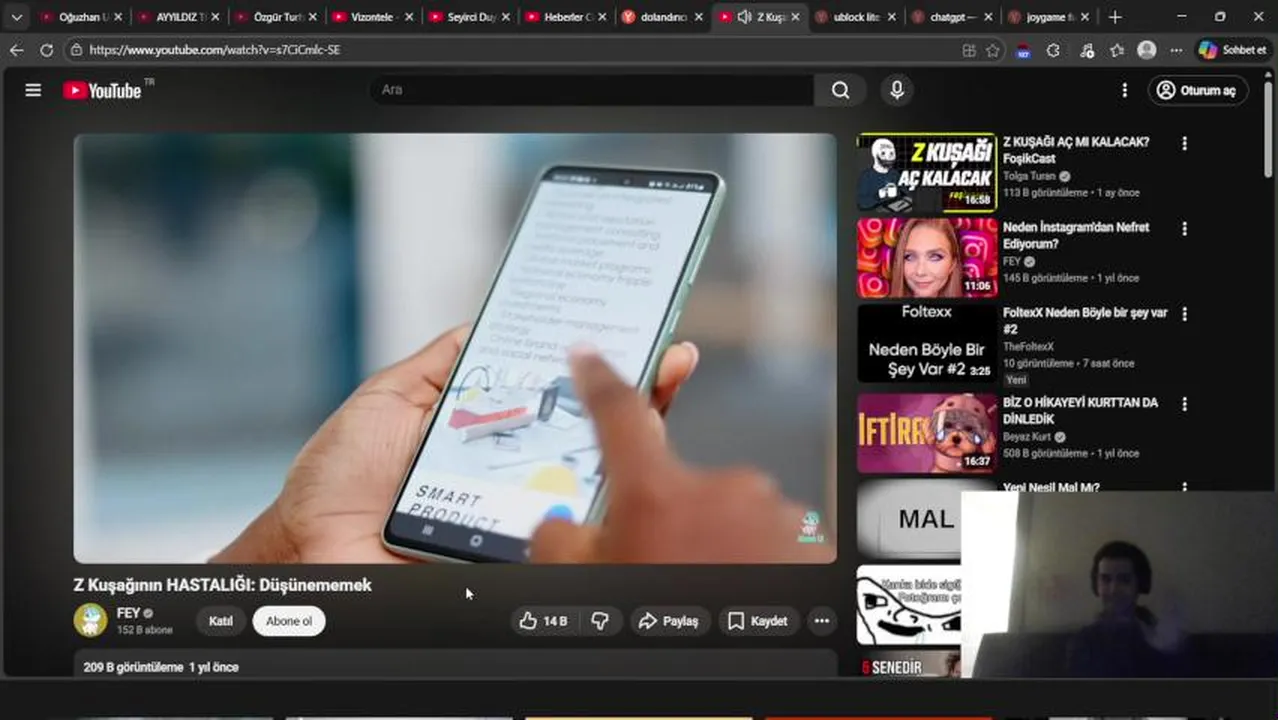Reload the page with refresh icon

46,50
